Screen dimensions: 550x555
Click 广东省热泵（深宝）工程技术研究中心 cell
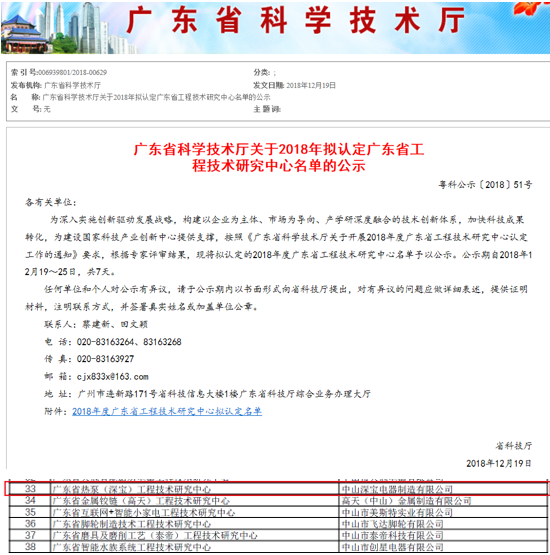pyautogui.click(x=195, y=489)
